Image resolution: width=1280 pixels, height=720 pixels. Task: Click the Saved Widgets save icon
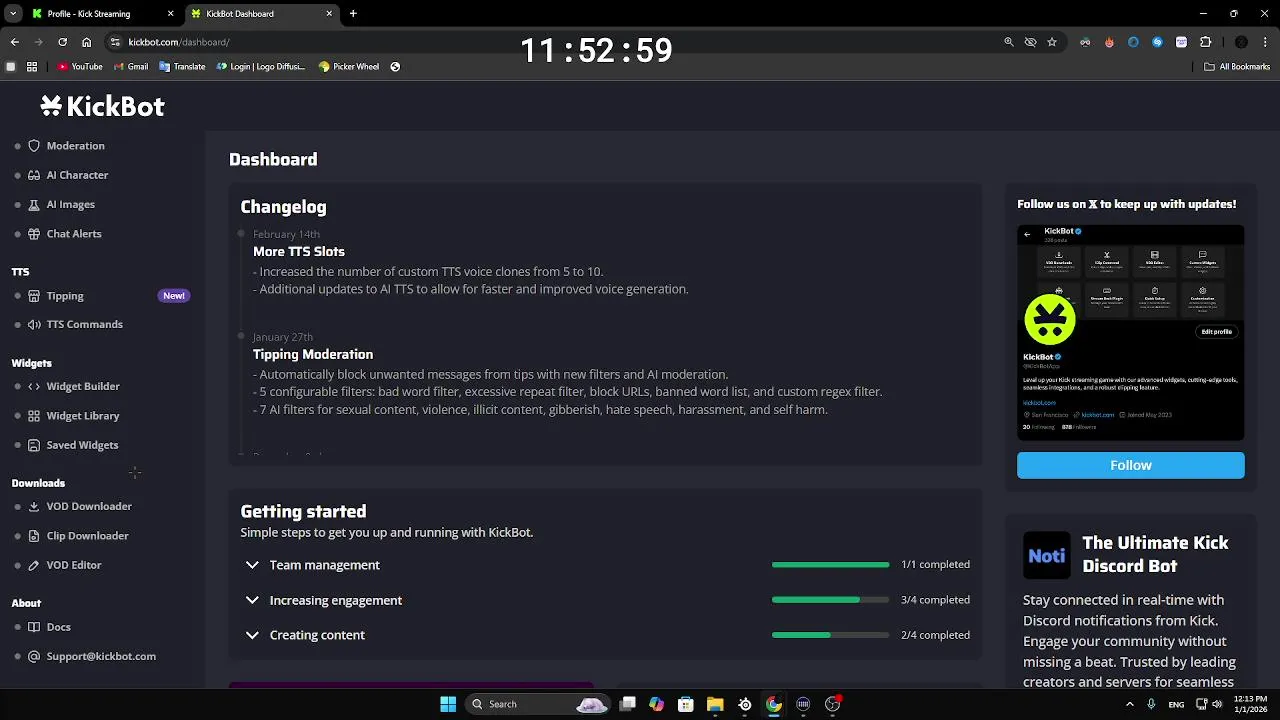(x=34, y=445)
